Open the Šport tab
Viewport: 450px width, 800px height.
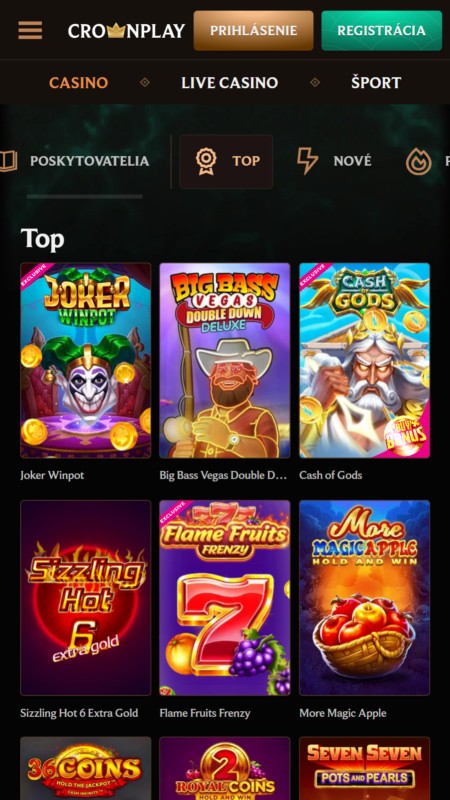[x=376, y=83]
